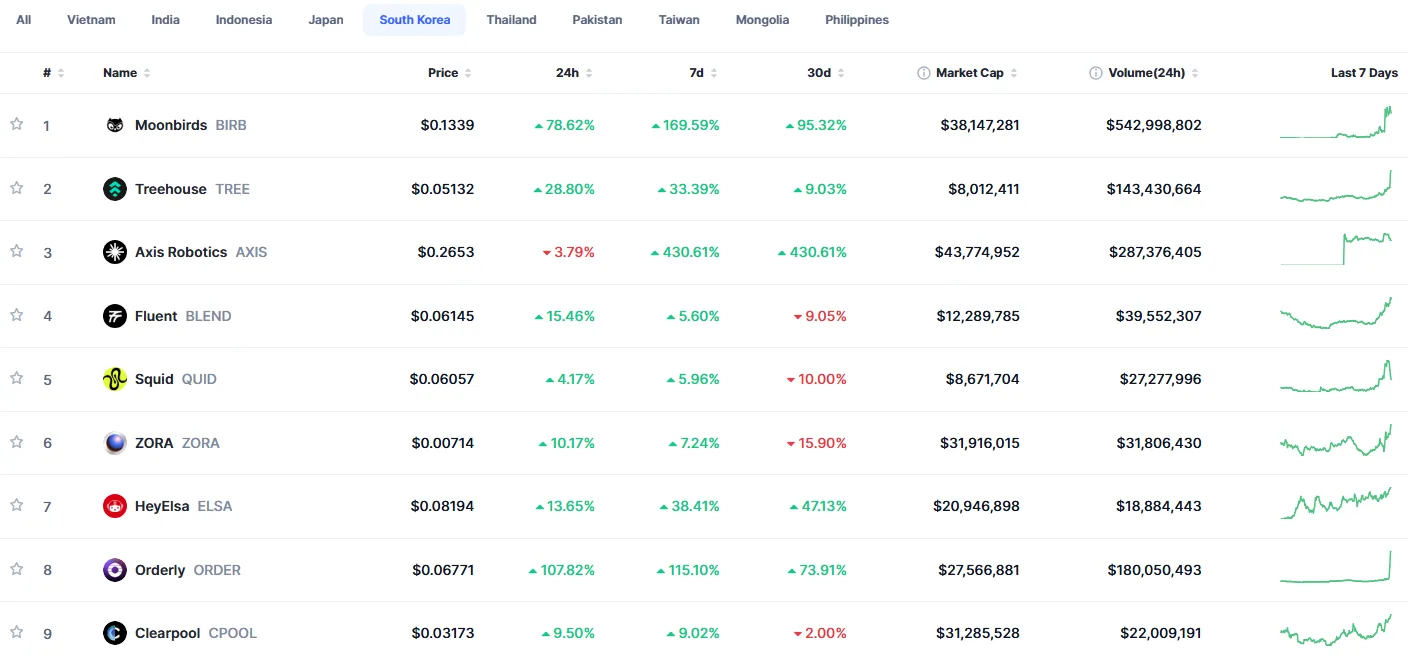This screenshot has width=1408, height=660.
Task: Sort by 7d change column
Action: pos(703,73)
